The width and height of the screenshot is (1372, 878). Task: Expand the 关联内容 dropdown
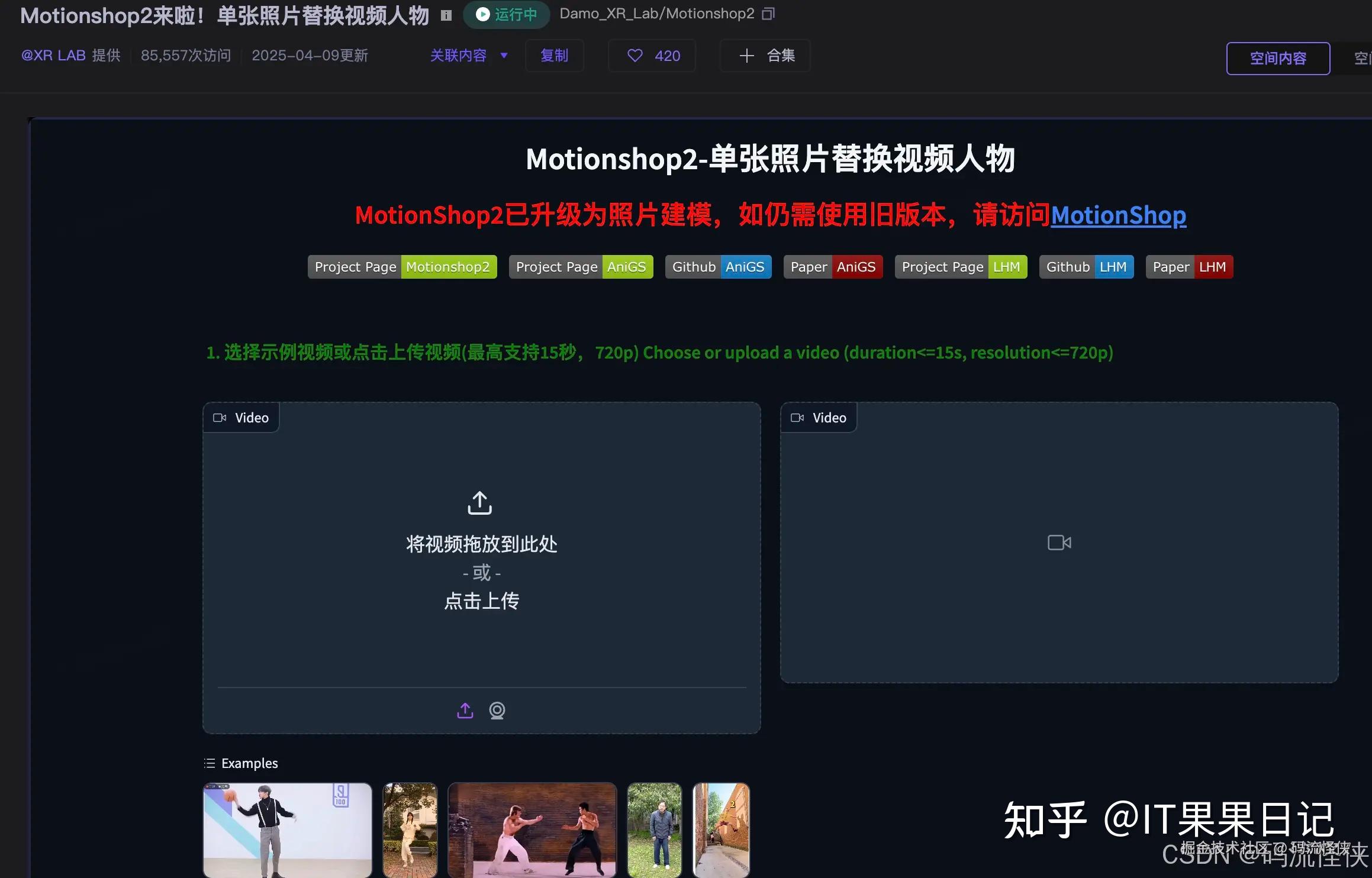469,56
